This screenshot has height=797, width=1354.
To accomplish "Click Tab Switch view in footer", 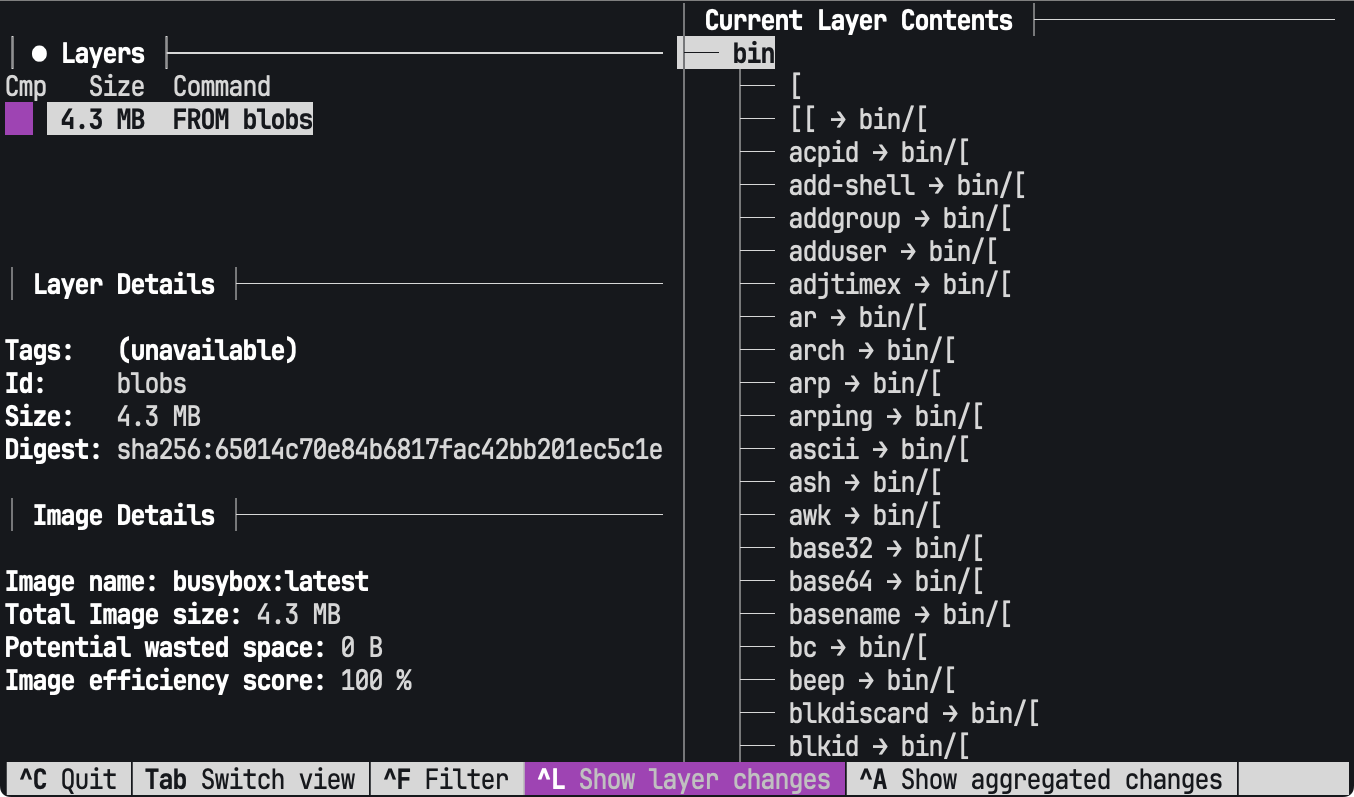I will [x=250, y=779].
